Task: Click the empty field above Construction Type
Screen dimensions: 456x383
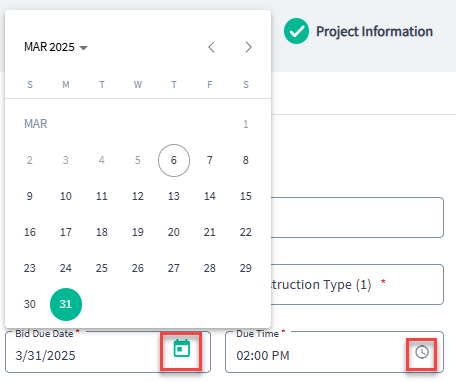Action: coord(357,217)
